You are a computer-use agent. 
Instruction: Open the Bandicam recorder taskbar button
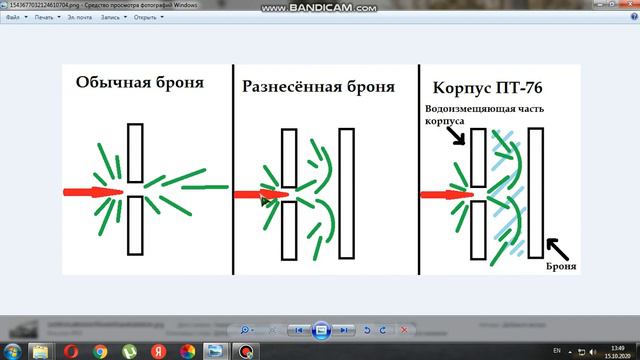click(245, 351)
